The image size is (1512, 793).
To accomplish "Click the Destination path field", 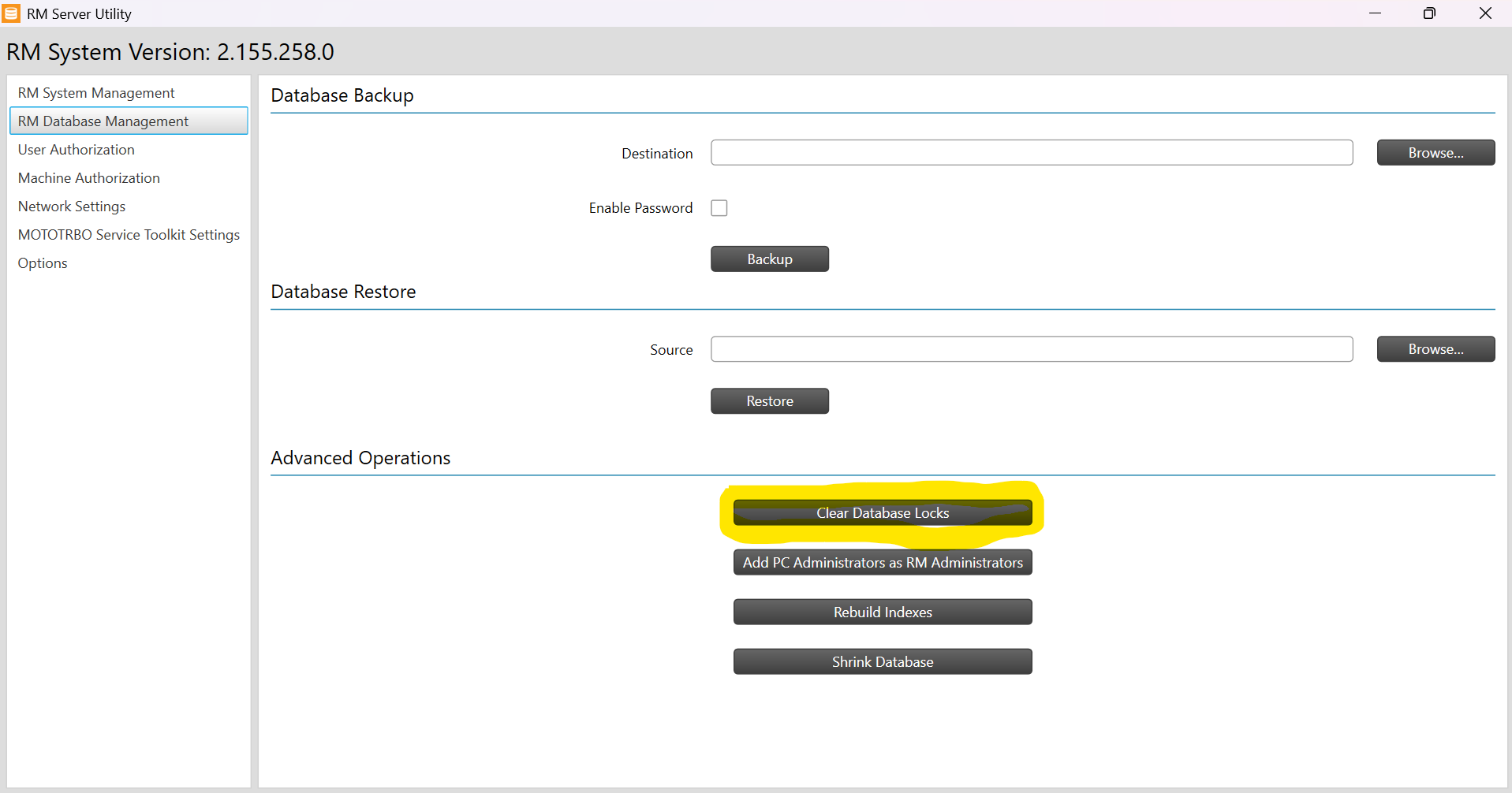I will click(1032, 153).
